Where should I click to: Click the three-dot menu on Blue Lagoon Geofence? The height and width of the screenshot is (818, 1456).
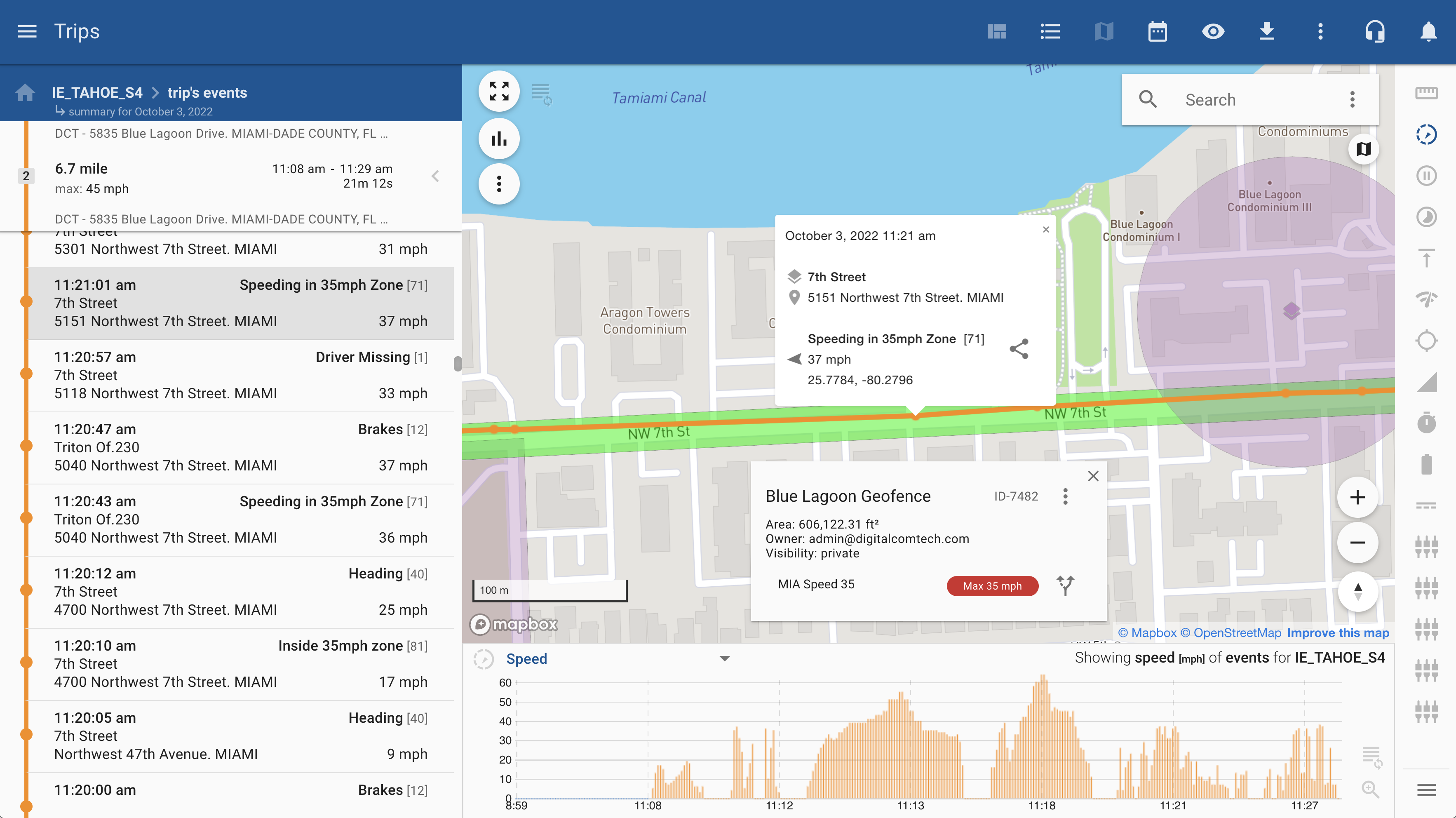pyautogui.click(x=1066, y=495)
